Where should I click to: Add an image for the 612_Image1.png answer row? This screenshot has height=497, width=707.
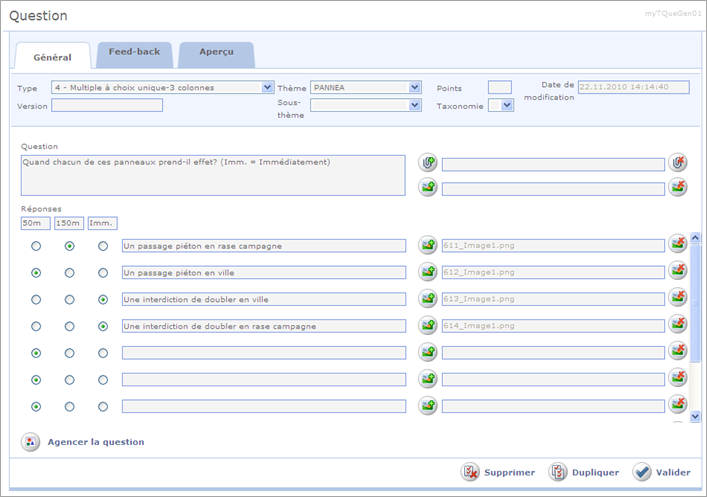(428, 271)
